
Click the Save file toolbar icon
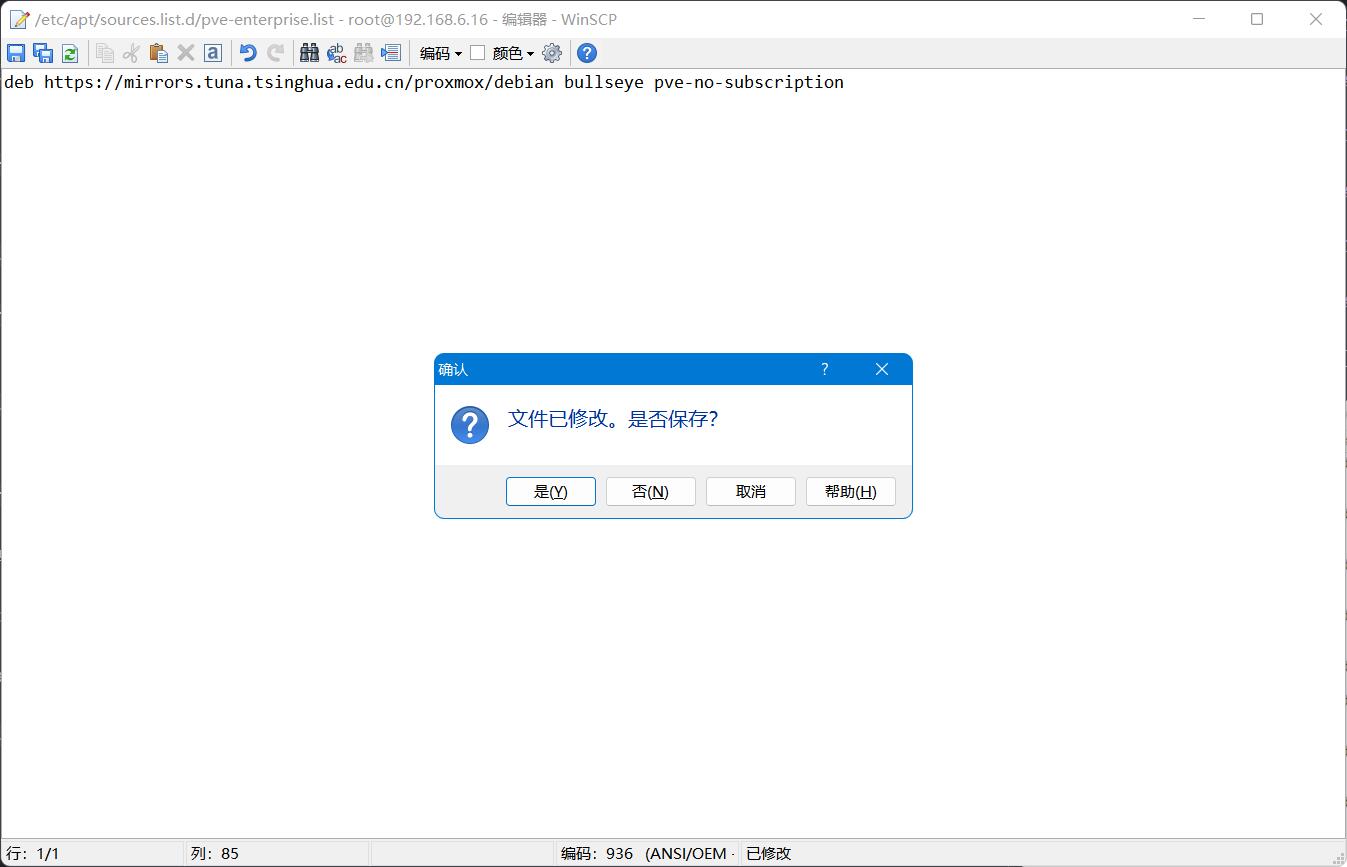point(16,53)
